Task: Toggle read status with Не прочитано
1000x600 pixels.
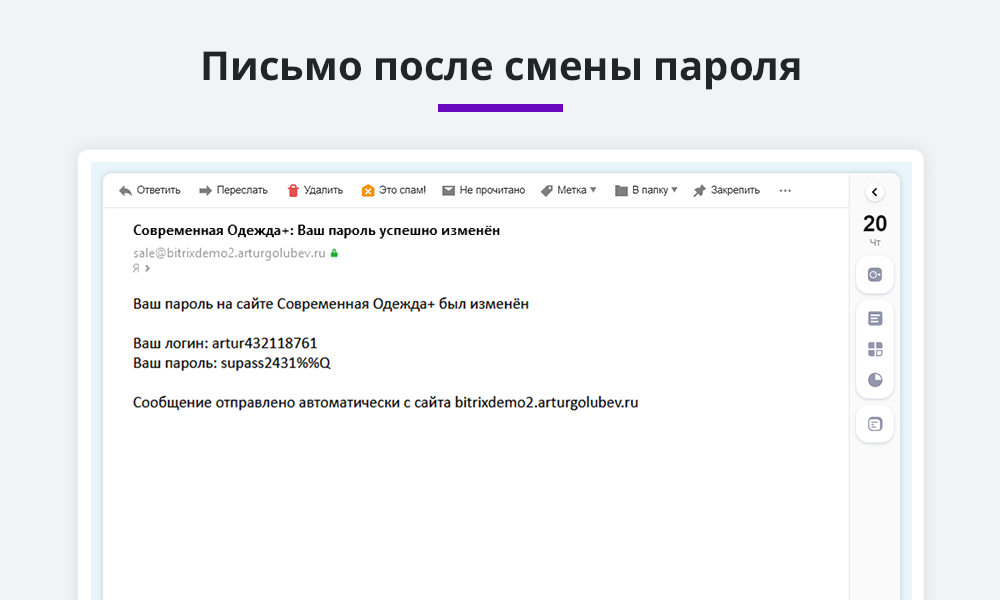Action: coord(493,190)
